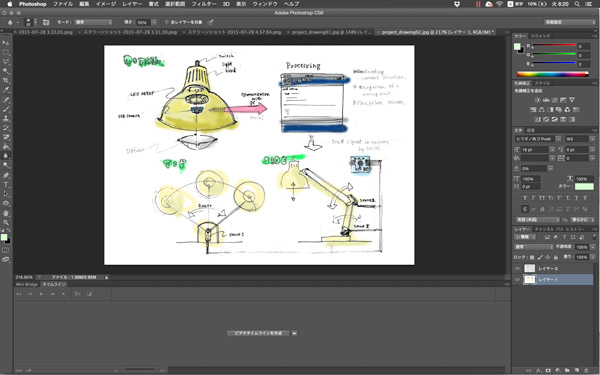Select the Eyedropper tool

[6, 90]
